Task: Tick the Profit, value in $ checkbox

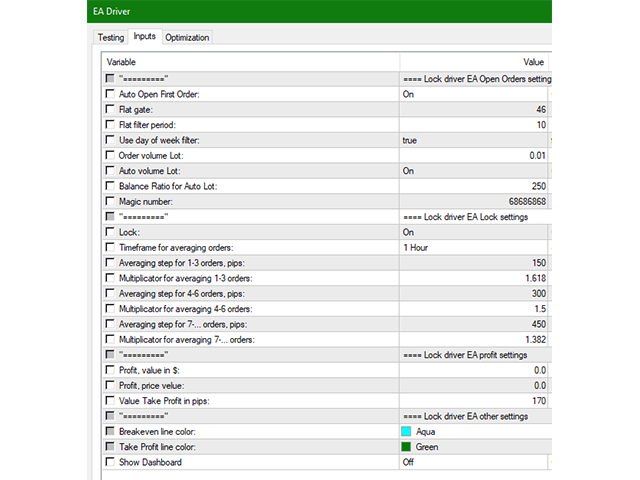Action: 110,370
